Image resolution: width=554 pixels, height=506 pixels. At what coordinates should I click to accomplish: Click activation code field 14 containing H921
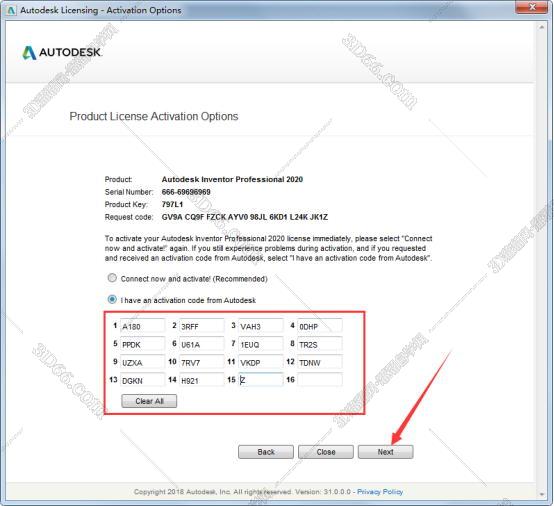coord(202,380)
